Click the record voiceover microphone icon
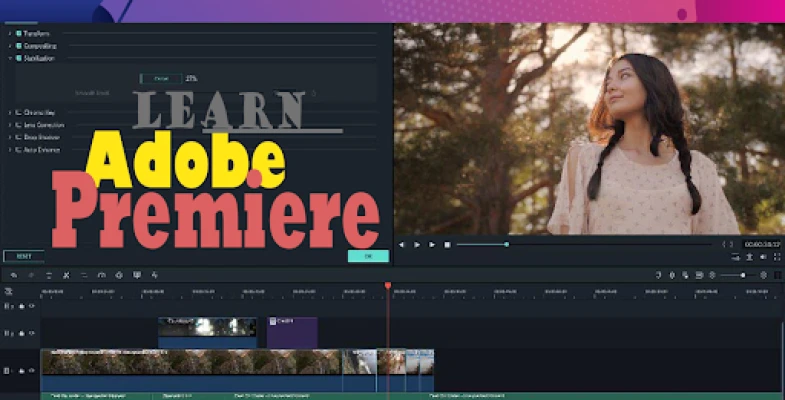The image size is (785, 400). (672, 275)
